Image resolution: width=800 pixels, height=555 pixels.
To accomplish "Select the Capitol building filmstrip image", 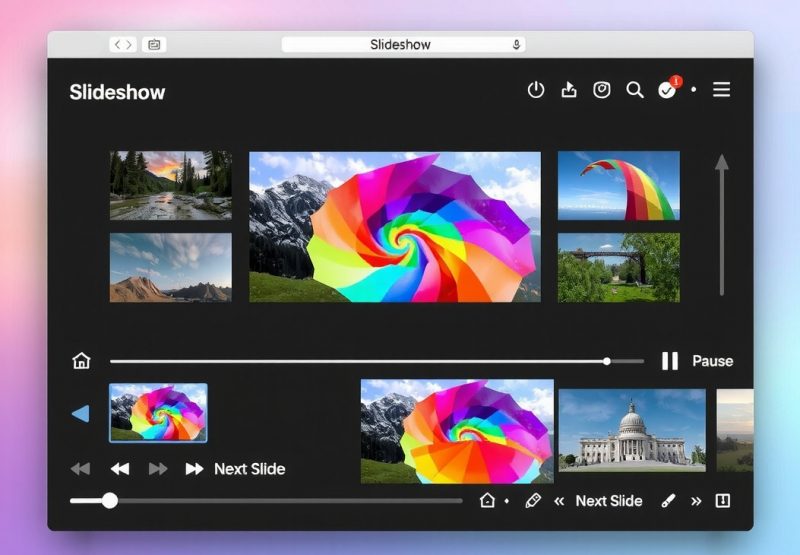I will click(633, 430).
